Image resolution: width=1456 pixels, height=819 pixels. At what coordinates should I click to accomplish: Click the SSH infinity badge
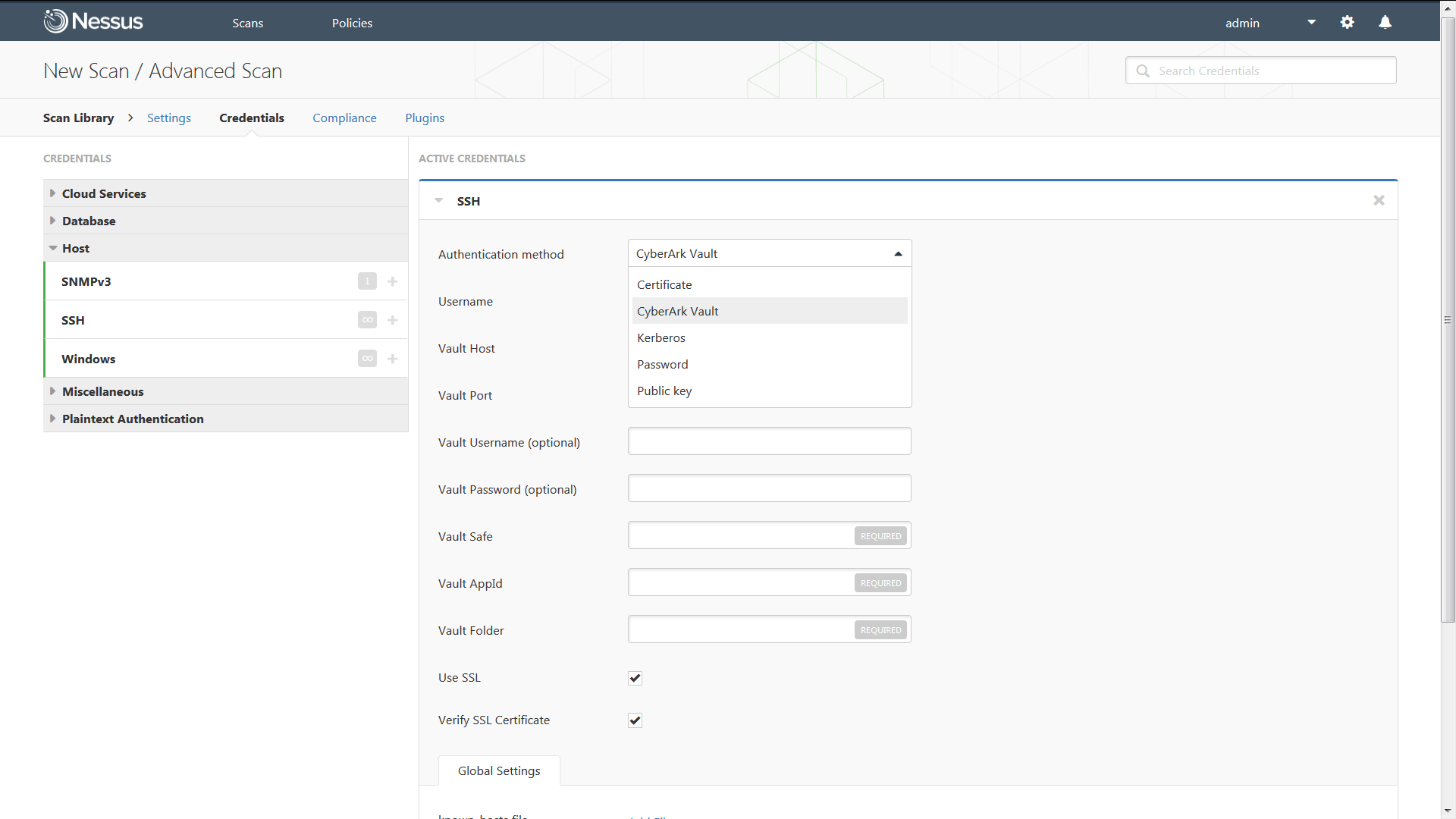[x=367, y=320]
